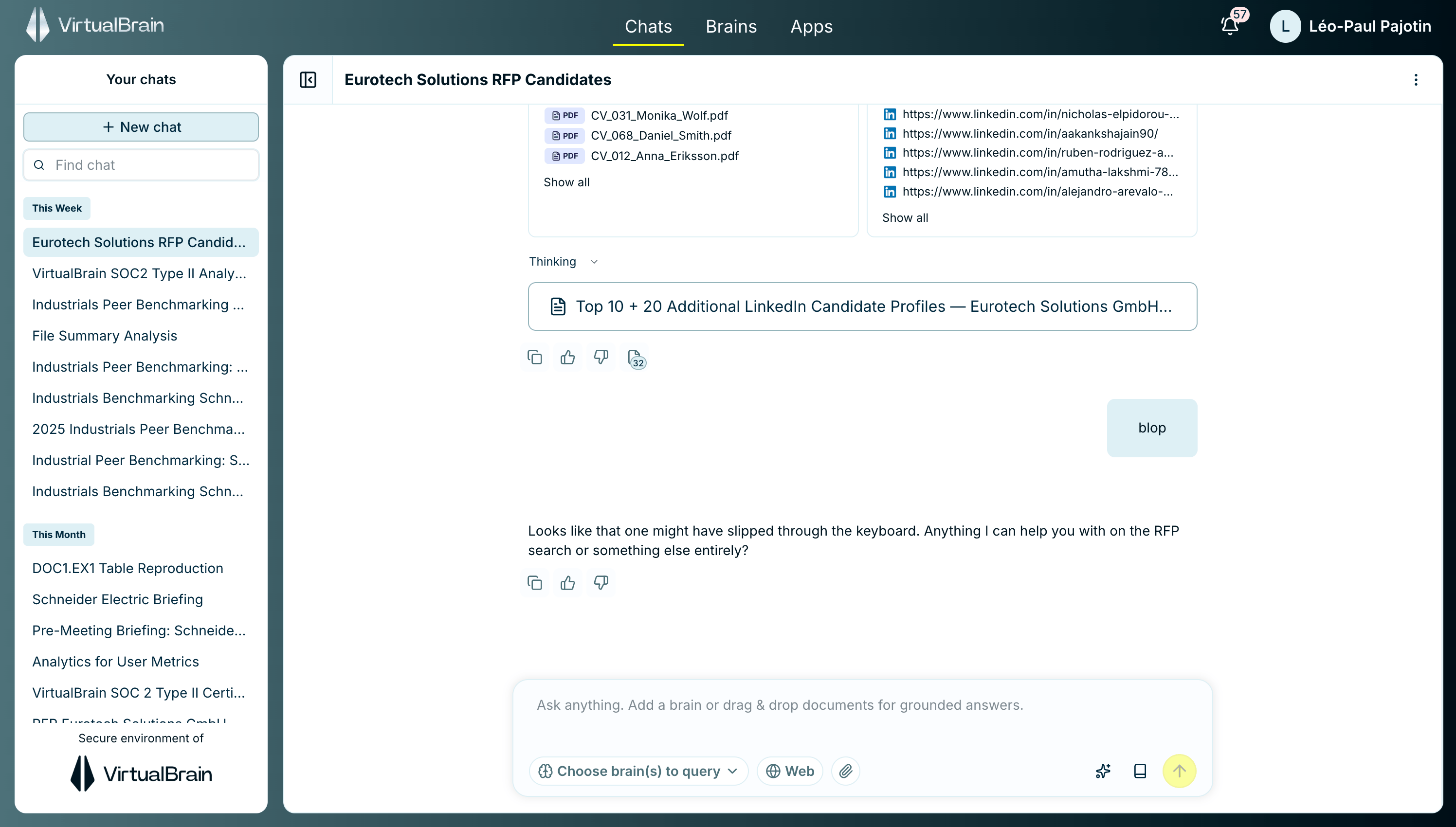1456x827 pixels.
Task: Show all PDF source files
Action: [x=566, y=182]
